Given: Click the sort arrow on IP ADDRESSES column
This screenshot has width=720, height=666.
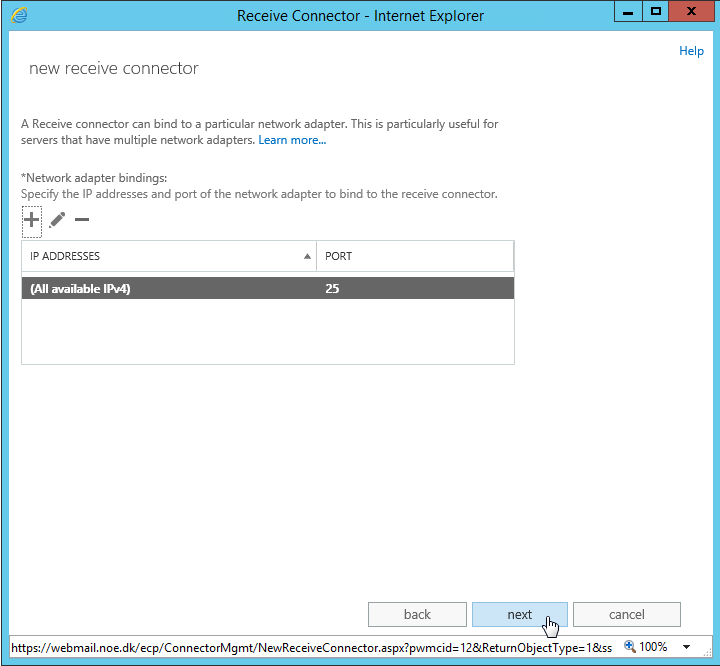Looking at the screenshot, I should point(307,256).
